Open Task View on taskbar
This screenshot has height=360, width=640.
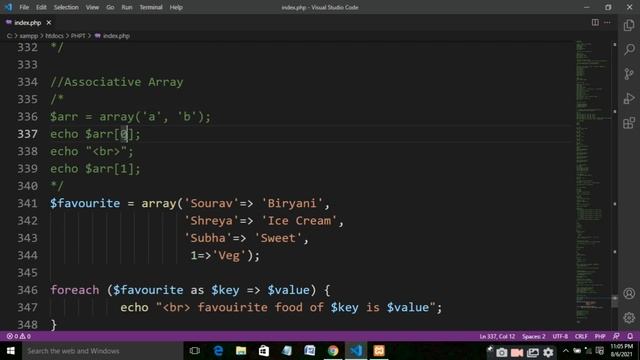click(195, 351)
